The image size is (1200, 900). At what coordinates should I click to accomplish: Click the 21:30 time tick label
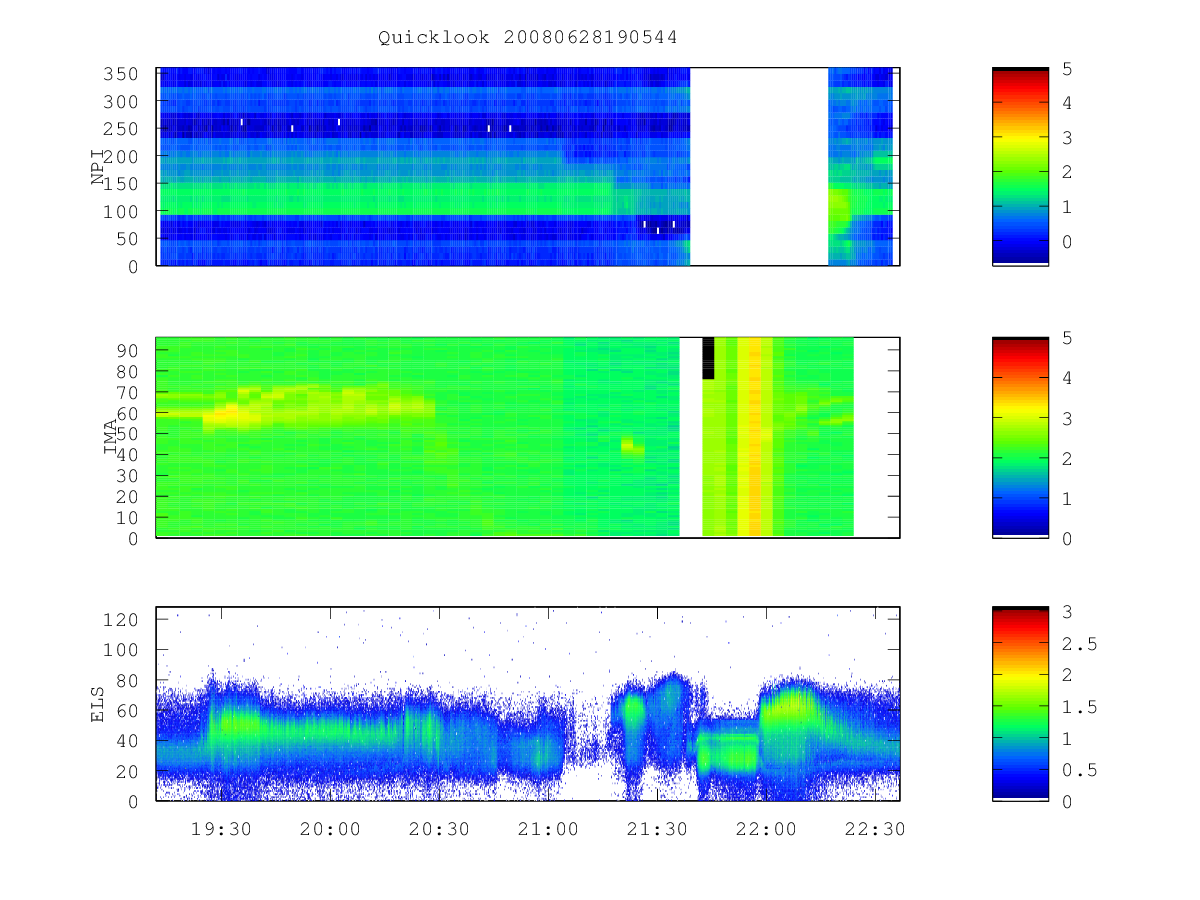pos(657,829)
